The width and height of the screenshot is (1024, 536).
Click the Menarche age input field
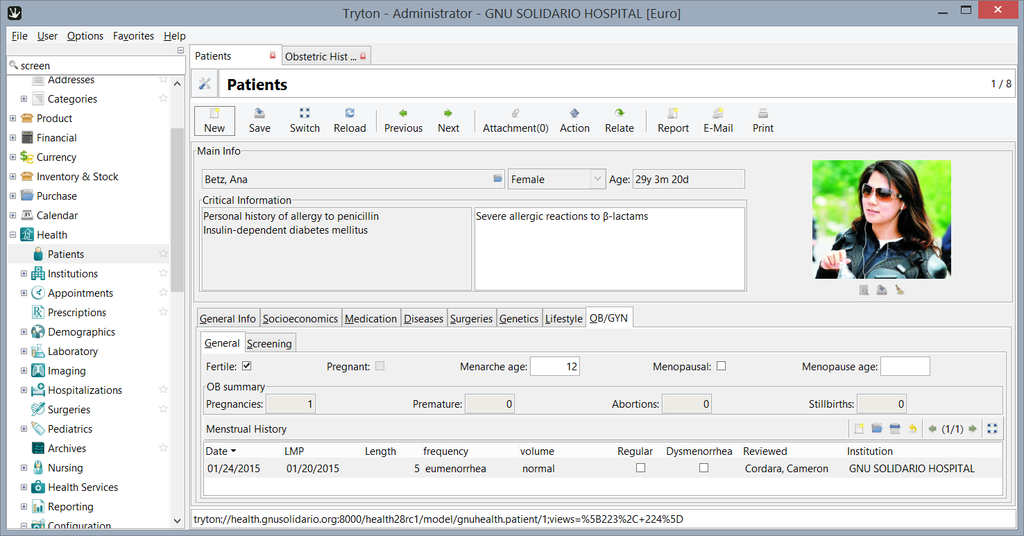tap(555, 367)
